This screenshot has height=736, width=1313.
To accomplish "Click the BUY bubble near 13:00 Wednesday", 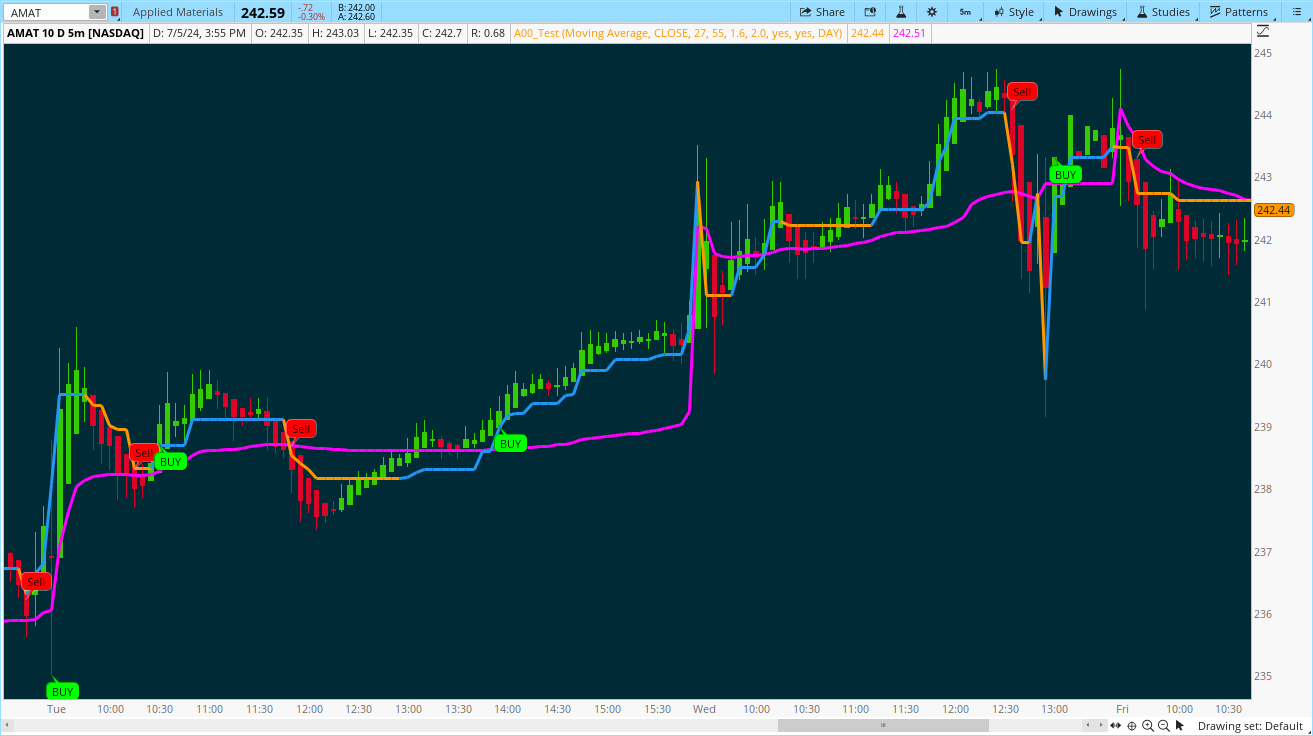I will coord(1066,174).
